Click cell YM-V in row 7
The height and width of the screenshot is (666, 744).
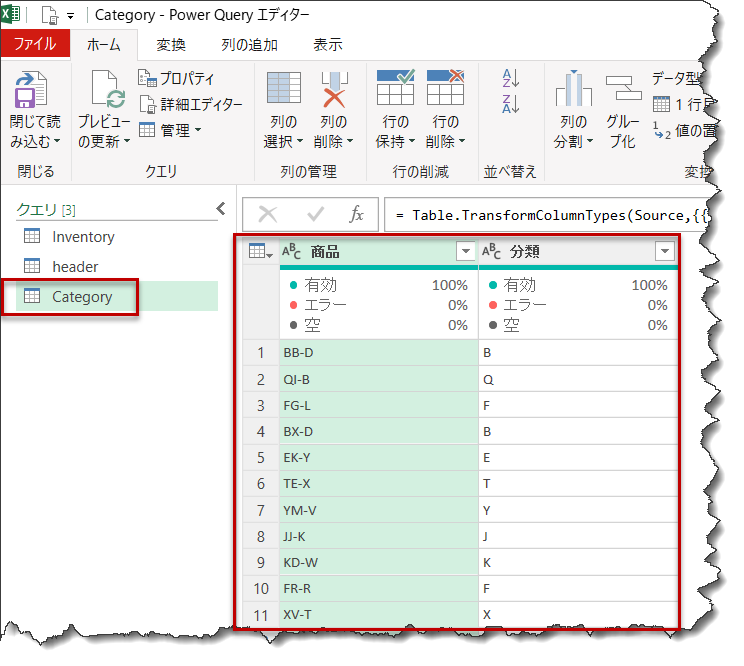pos(379,510)
